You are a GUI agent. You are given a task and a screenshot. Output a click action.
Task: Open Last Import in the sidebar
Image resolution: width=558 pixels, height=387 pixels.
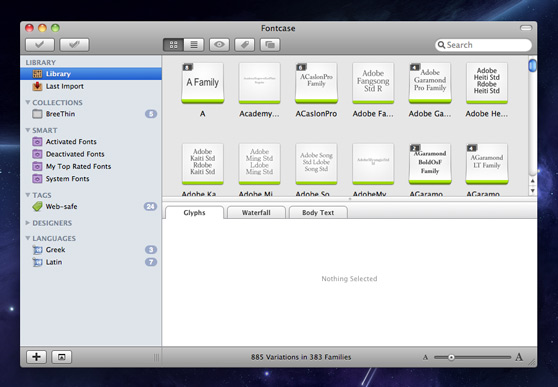click(x=91, y=86)
